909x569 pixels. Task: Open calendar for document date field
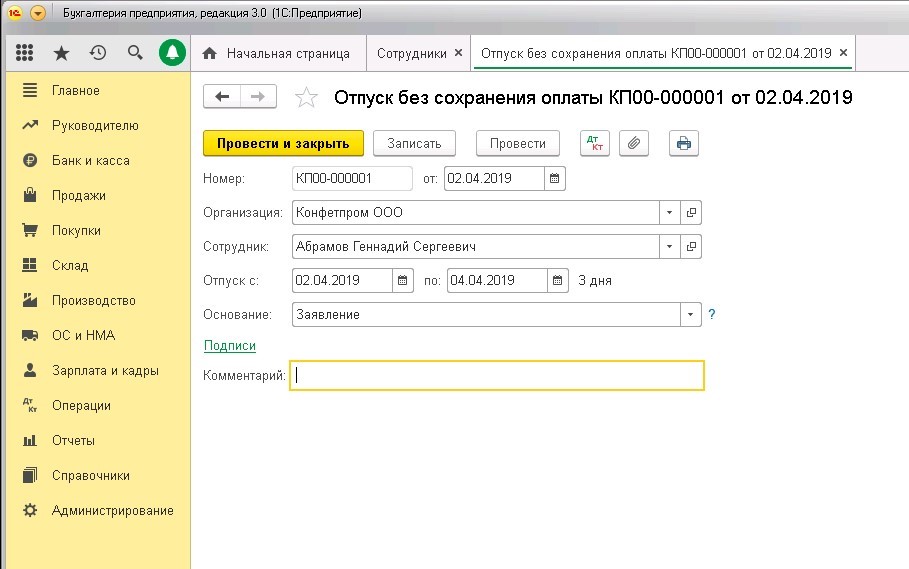click(556, 179)
